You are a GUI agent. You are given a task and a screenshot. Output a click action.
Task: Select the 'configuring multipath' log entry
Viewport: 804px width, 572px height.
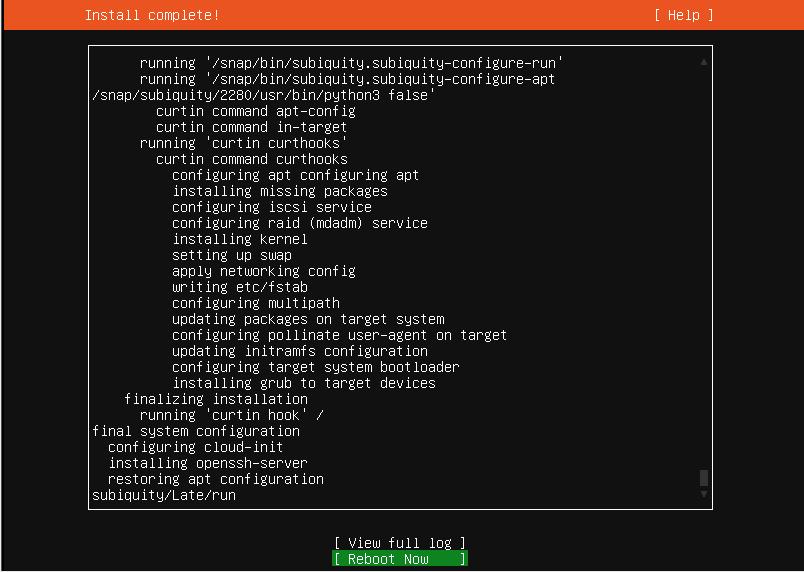[256, 303]
